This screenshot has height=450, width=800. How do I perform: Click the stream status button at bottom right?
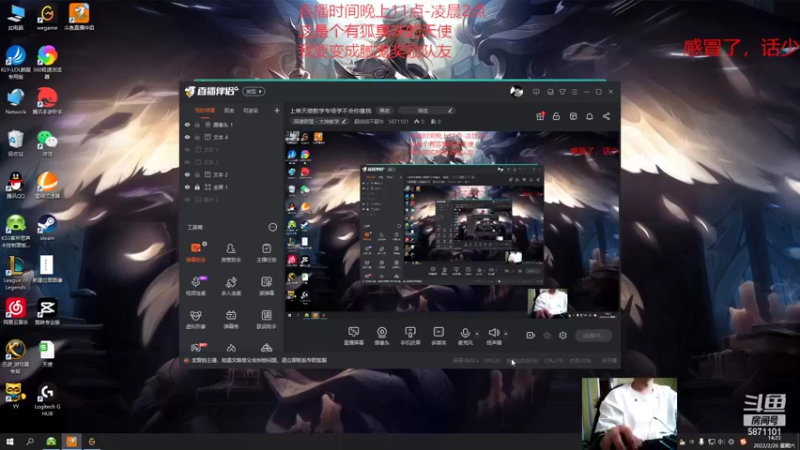(593, 335)
